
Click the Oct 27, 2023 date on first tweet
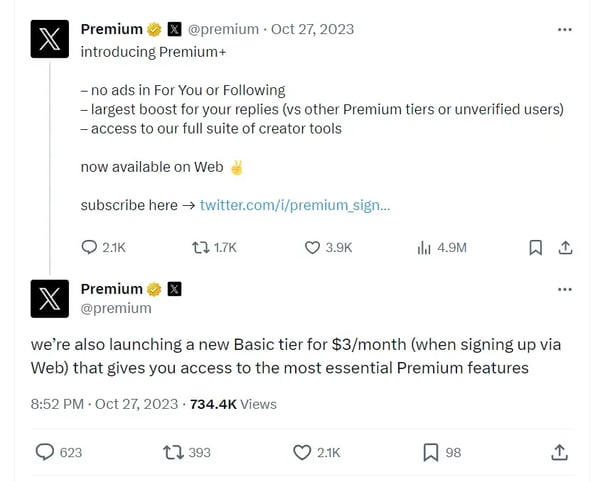312,29
